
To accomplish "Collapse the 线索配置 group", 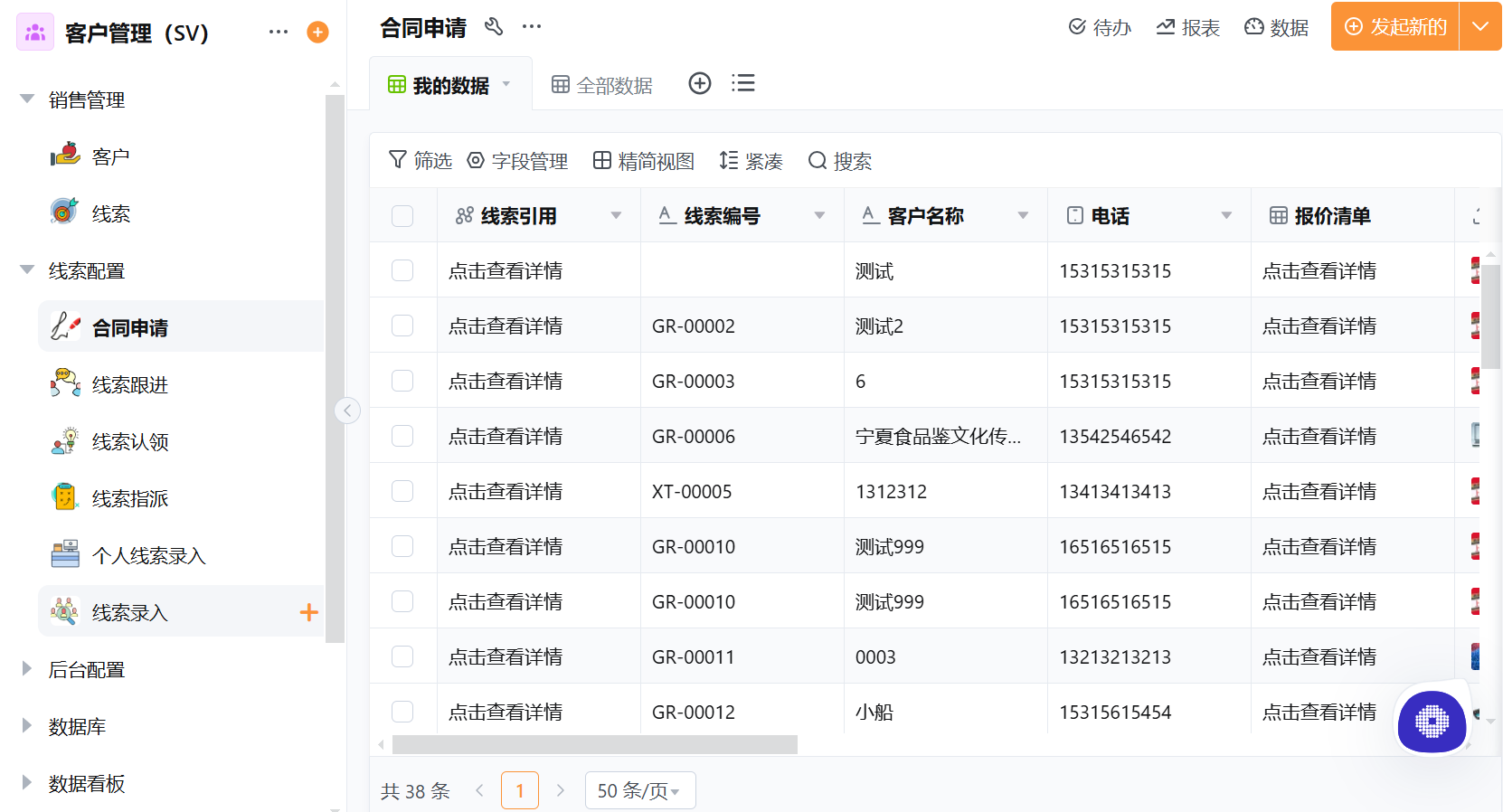I will click(x=27, y=269).
